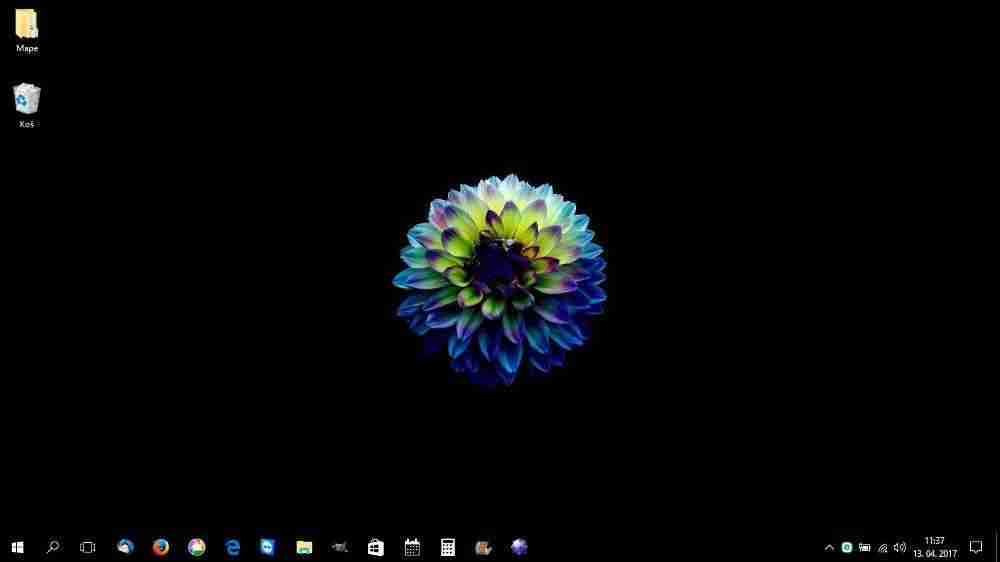Launch Thunderbird from the taskbar
Screen dimensions: 1000x562
coord(125,547)
